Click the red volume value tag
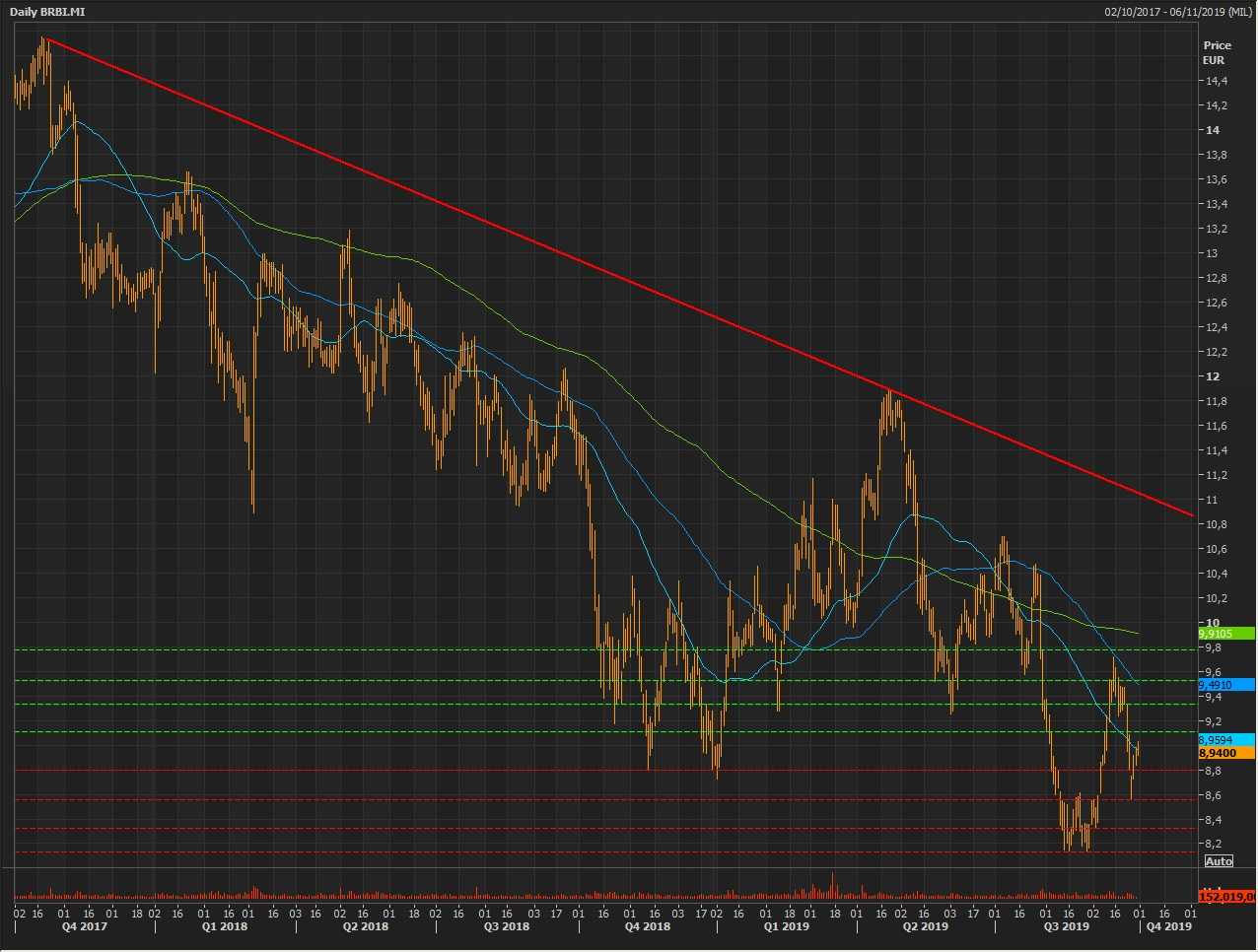The height and width of the screenshot is (952, 1258). [x=1225, y=897]
